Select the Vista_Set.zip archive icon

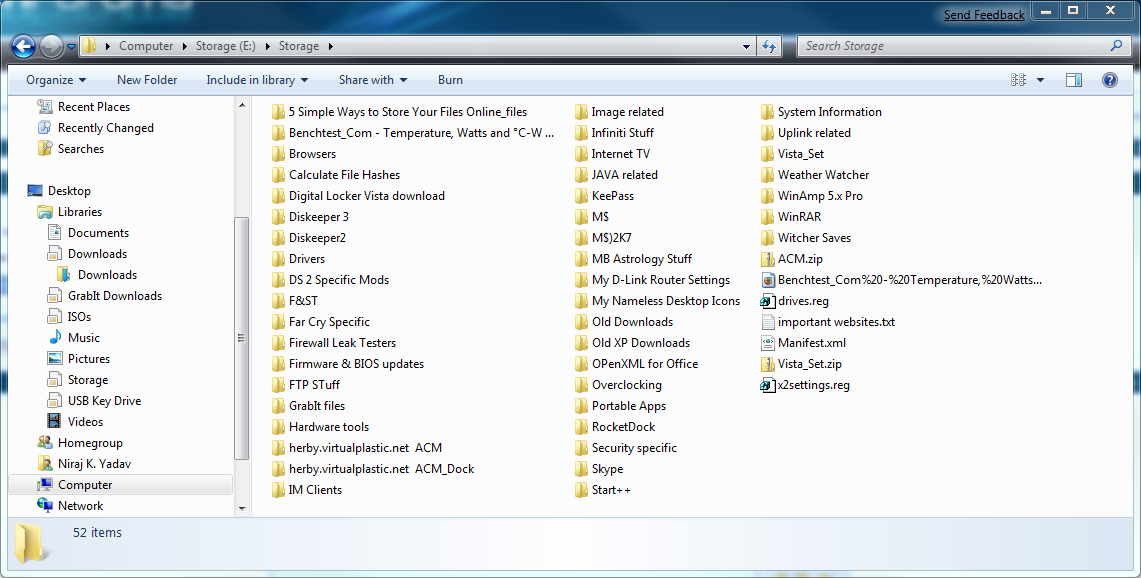[768, 364]
